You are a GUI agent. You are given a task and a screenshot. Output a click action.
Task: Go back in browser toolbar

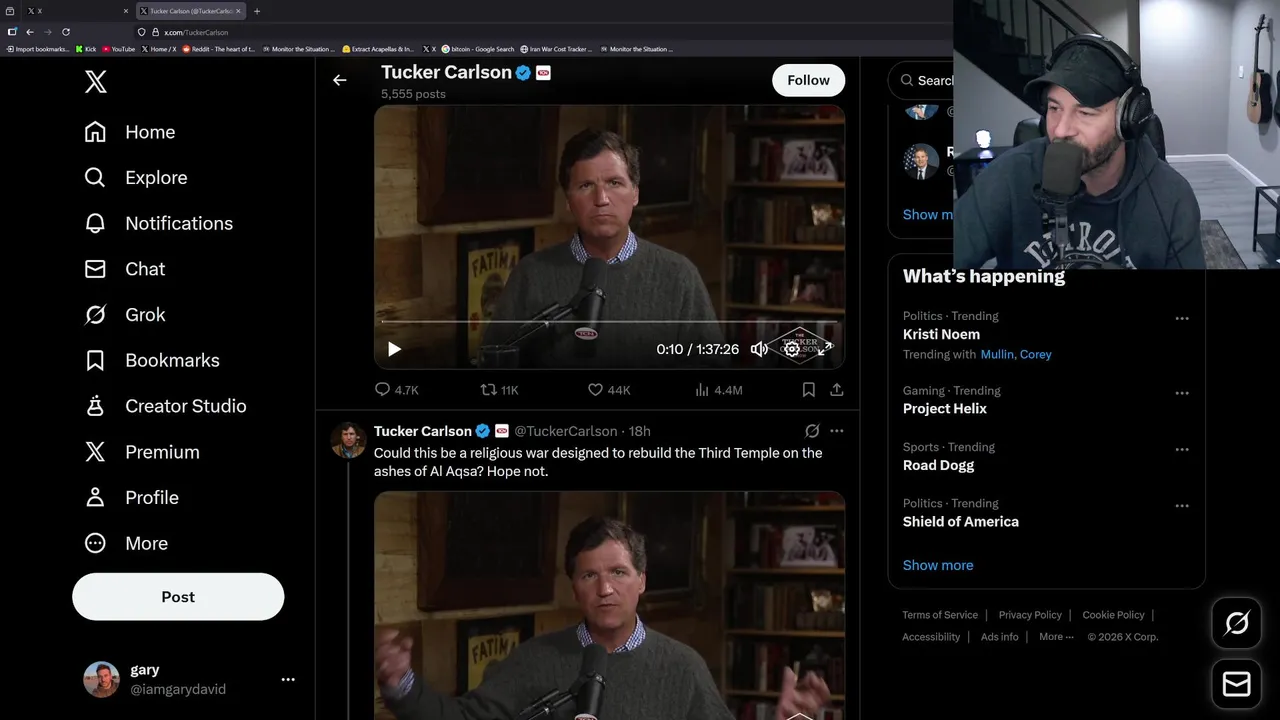(x=30, y=32)
